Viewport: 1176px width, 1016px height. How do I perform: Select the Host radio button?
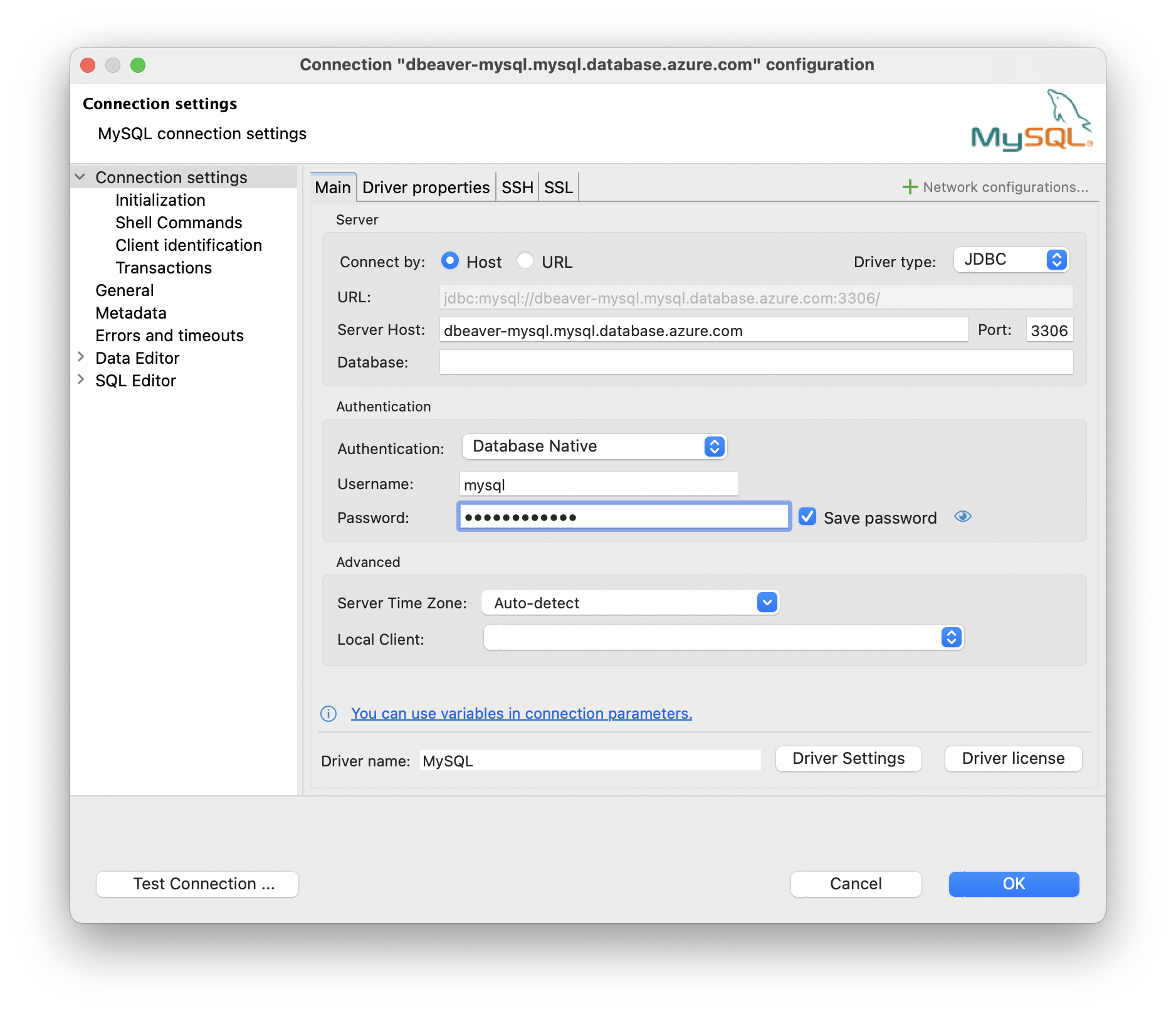click(x=450, y=261)
